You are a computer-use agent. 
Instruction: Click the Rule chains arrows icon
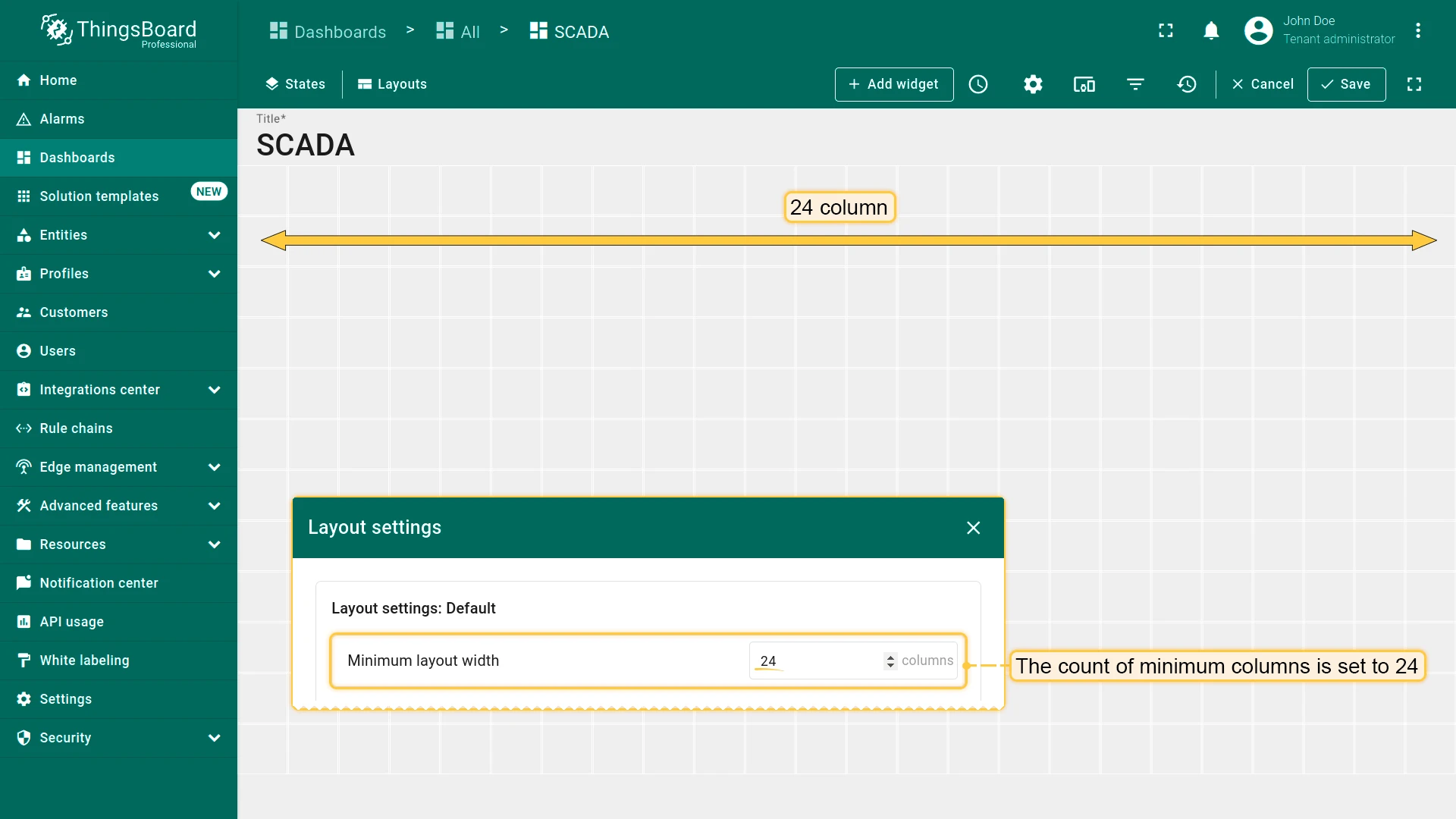tap(24, 428)
